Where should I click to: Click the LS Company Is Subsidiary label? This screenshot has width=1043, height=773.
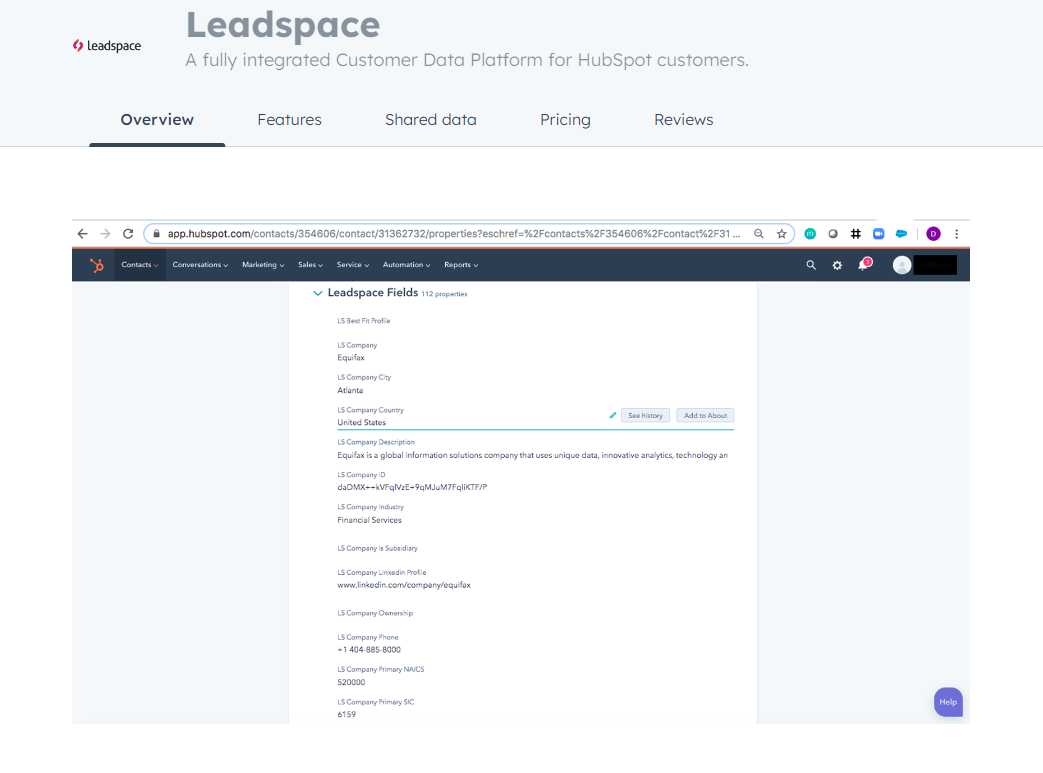377,548
